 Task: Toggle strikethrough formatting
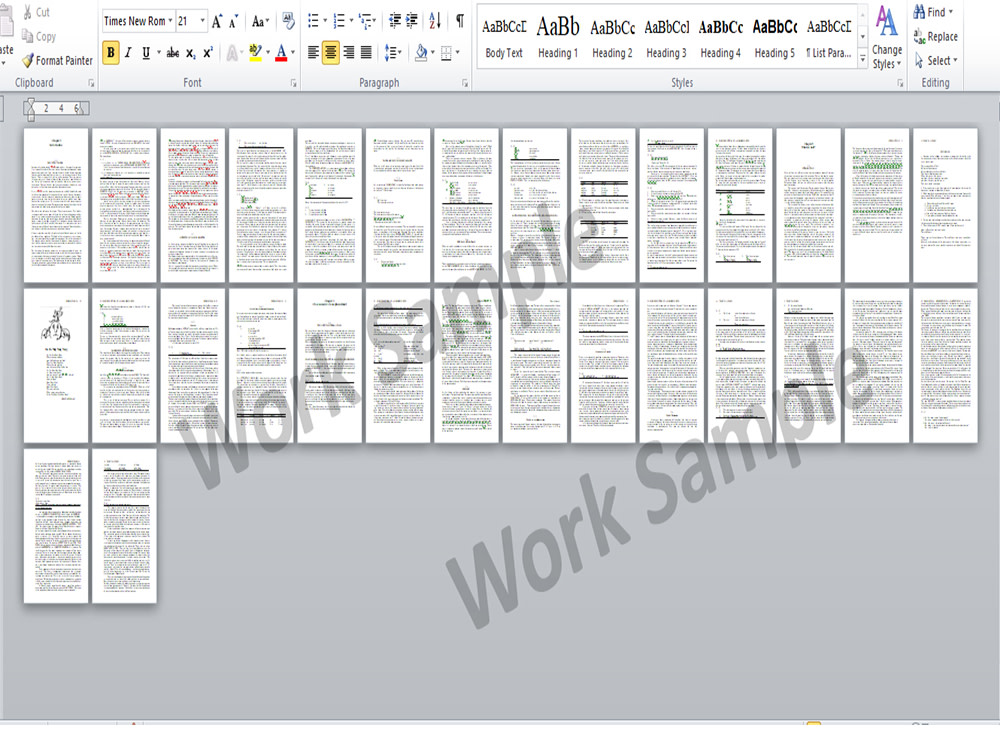coord(172,53)
